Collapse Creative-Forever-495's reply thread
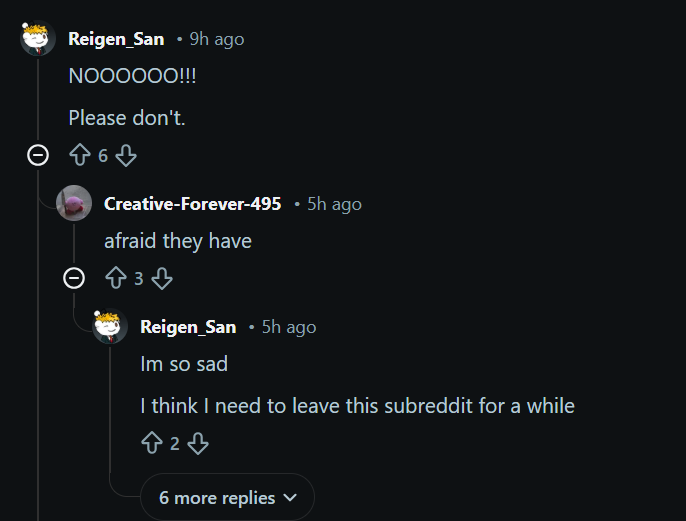686x521 pixels. pyautogui.click(x=74, y=278)
